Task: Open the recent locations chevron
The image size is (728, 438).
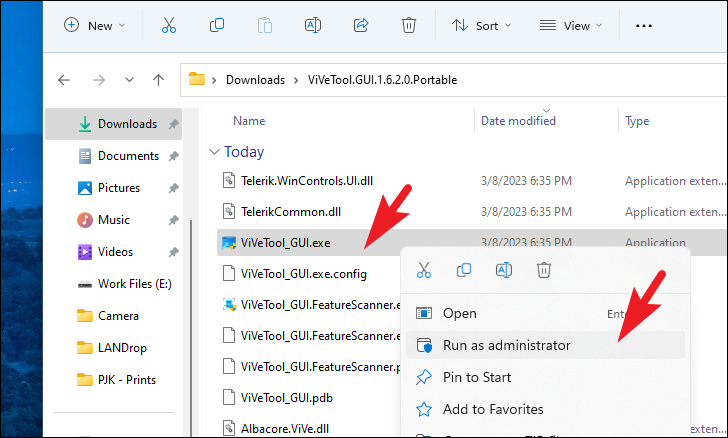Action: click(130, 80)
